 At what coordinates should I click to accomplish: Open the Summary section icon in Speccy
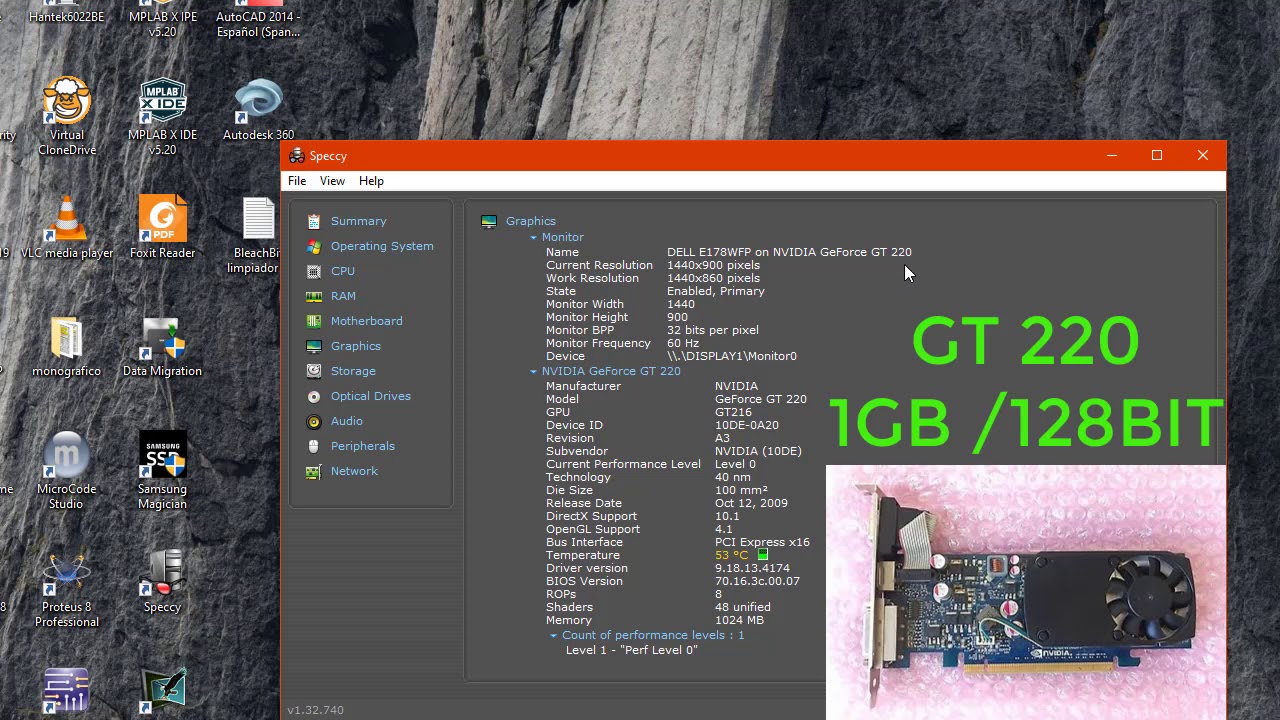pos(314,221)
